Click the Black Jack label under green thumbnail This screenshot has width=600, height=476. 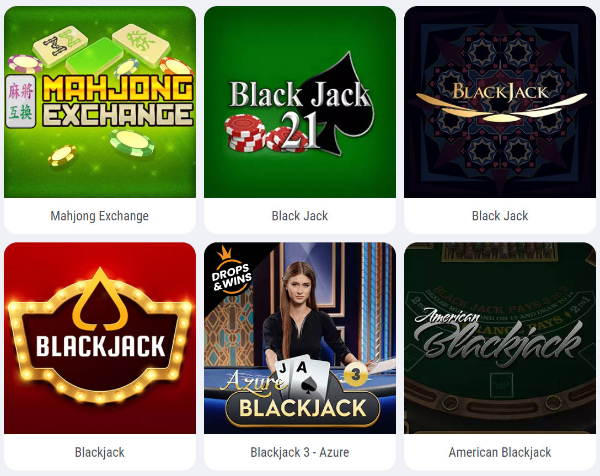[300, 216]
